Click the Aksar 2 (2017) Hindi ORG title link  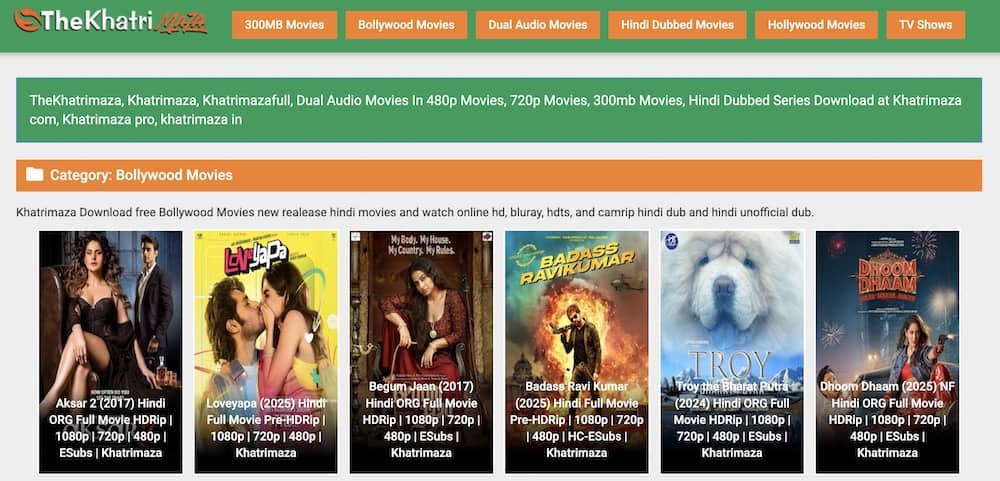(110, 428)
